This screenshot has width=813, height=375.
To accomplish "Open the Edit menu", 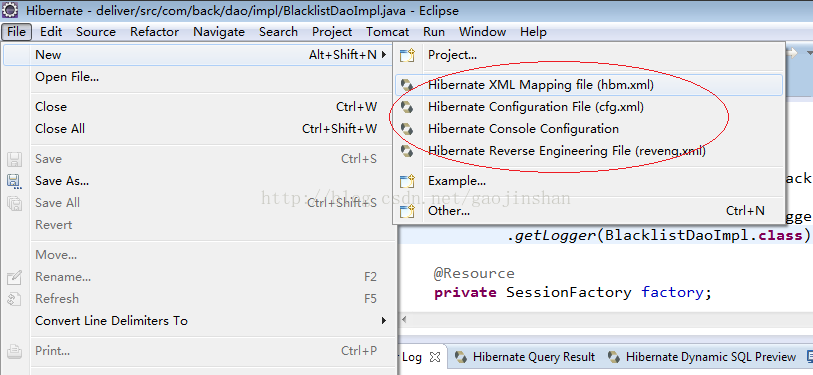I will click(x=51, y=32).
